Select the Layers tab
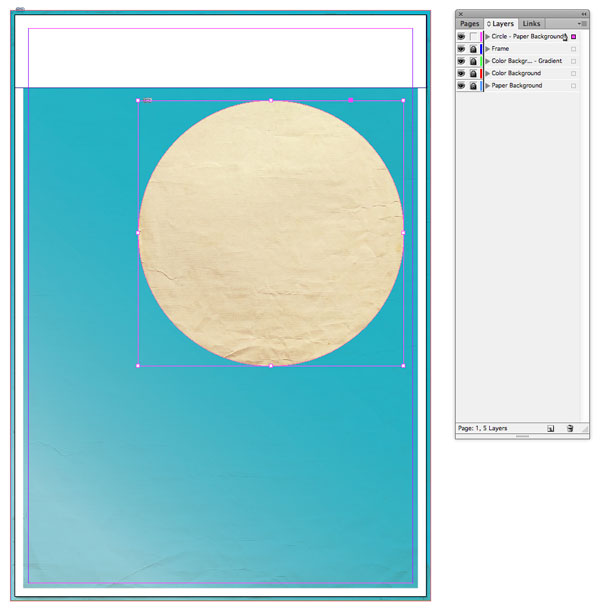Screen dimensions: 600x612 point(501,24)
